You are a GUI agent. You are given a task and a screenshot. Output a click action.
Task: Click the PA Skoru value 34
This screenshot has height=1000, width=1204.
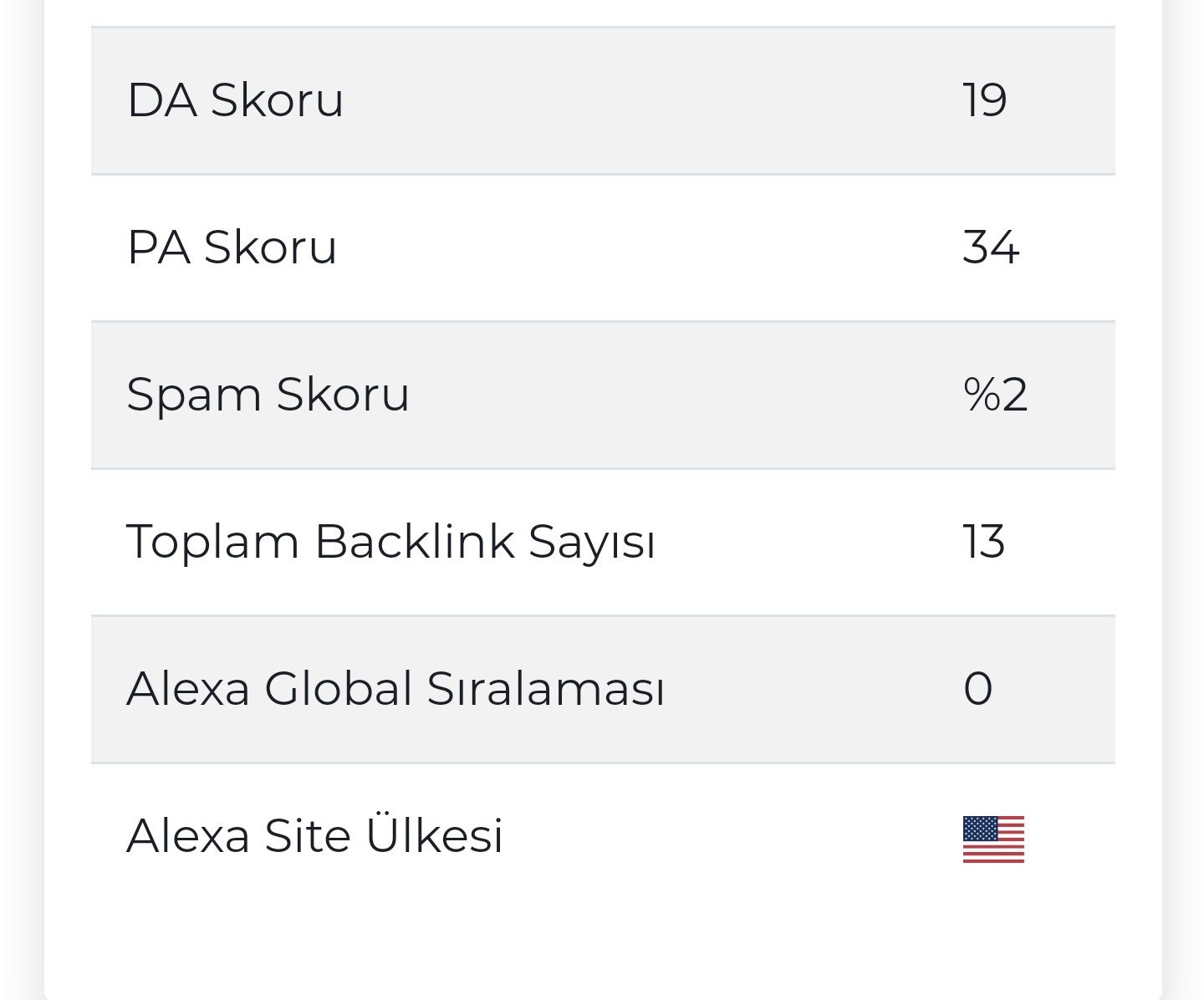(991, 247)
